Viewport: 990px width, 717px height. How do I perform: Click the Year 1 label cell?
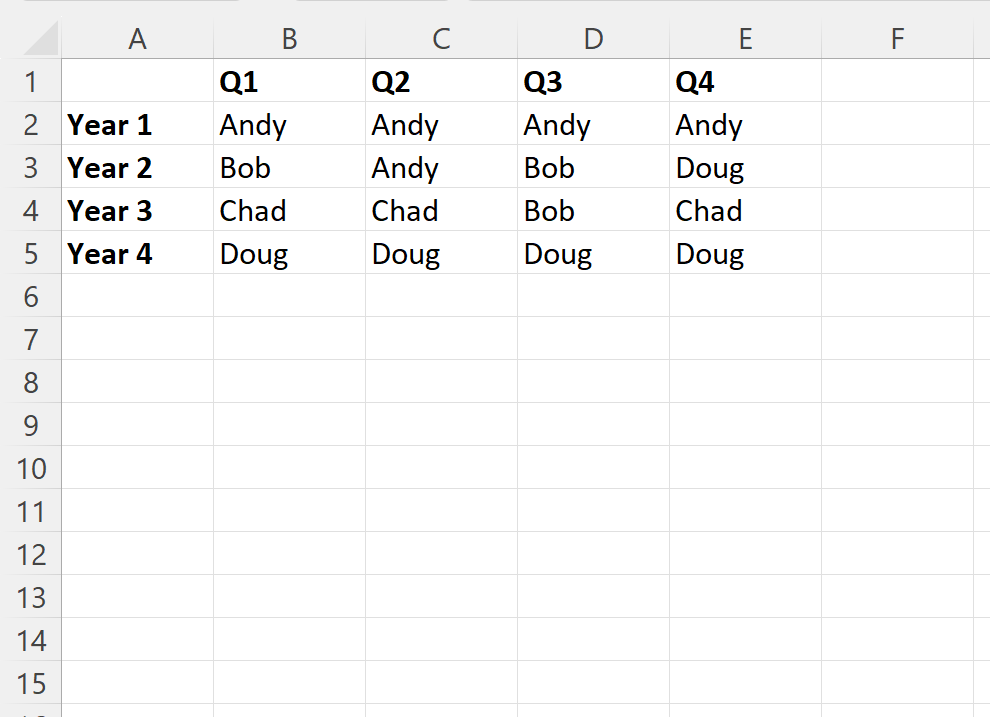pyautogui.click(x=137, y=125)
